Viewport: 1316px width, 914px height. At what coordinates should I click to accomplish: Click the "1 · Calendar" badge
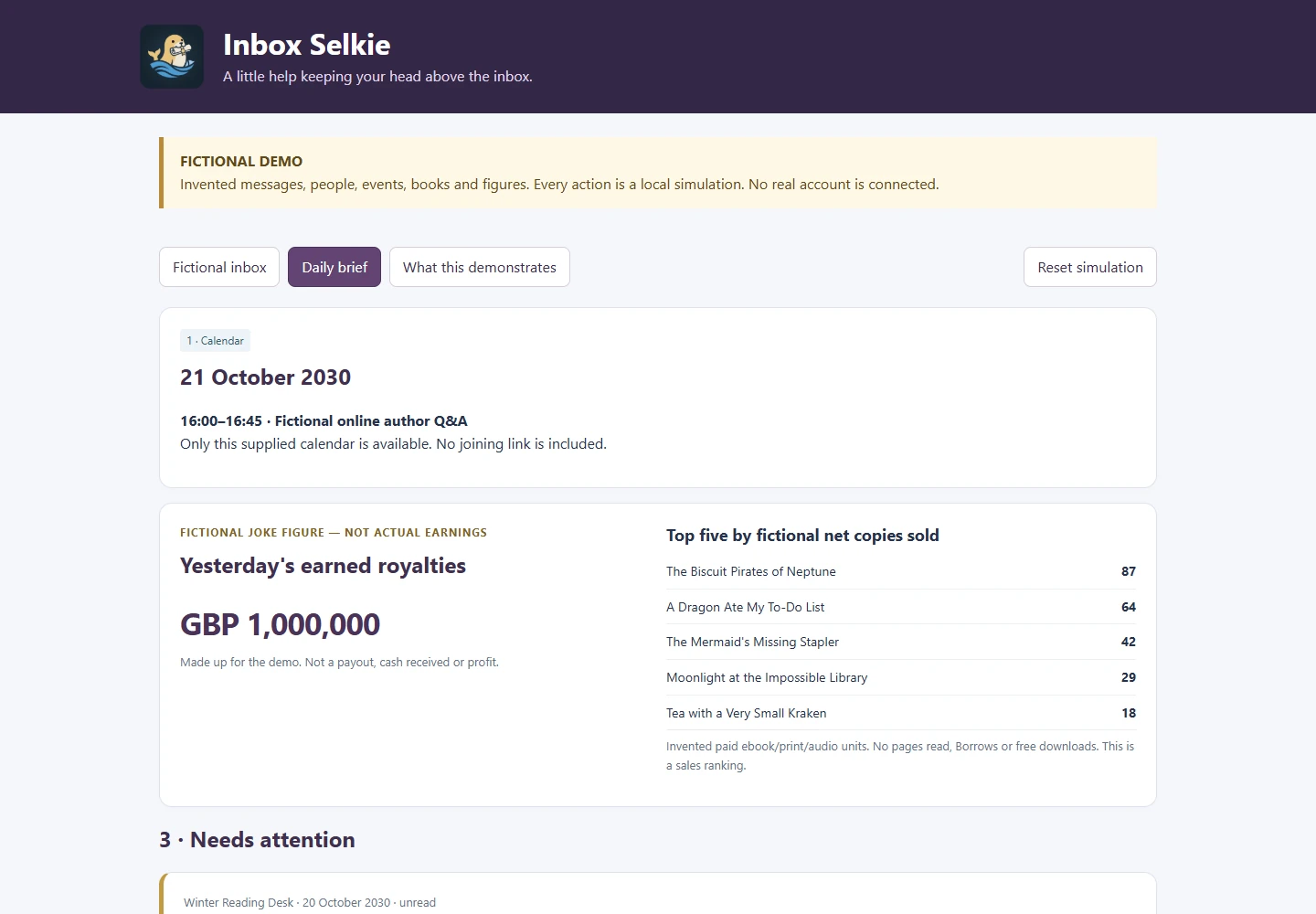point(215,341)
